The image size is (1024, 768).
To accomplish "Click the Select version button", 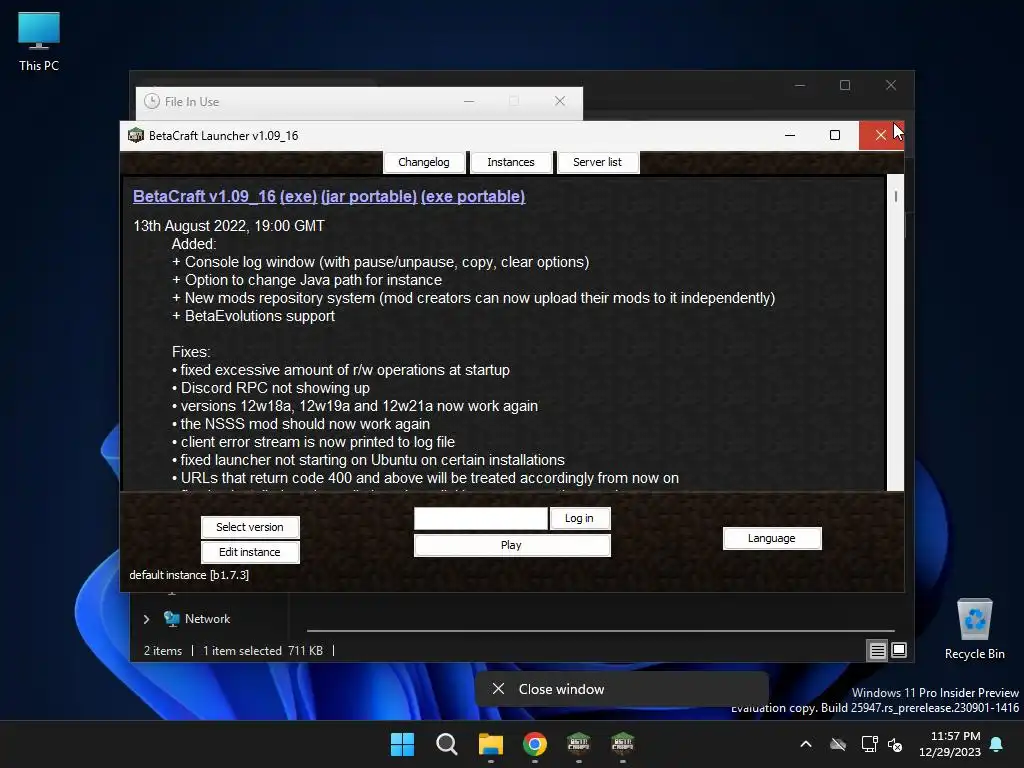I will (x=250, y=527).
